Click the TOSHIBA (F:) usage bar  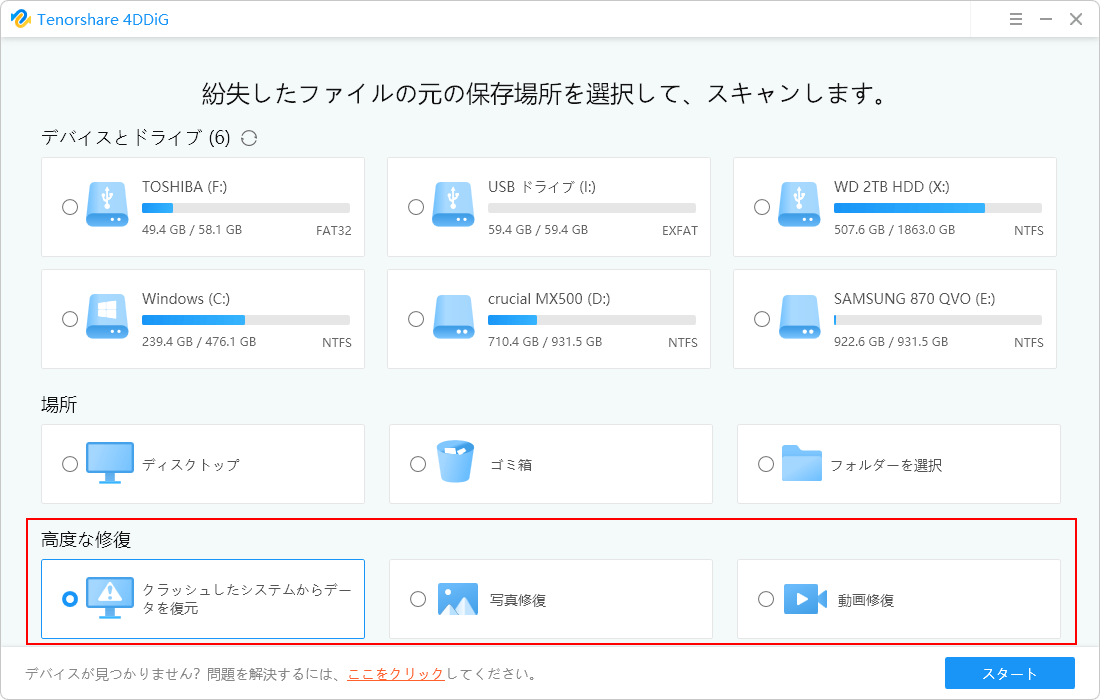[x=246, y=208]
